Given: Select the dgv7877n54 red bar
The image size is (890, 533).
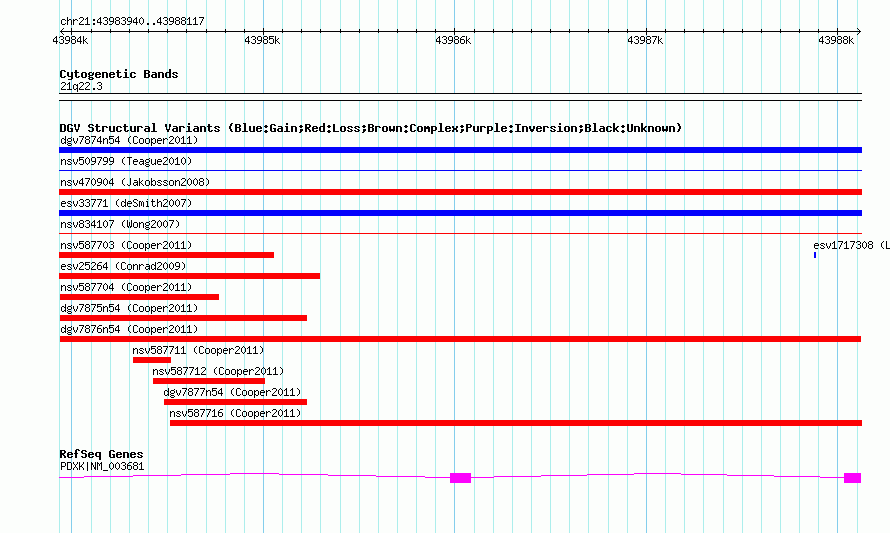Looking at the screenshot, I should point(236,402).
